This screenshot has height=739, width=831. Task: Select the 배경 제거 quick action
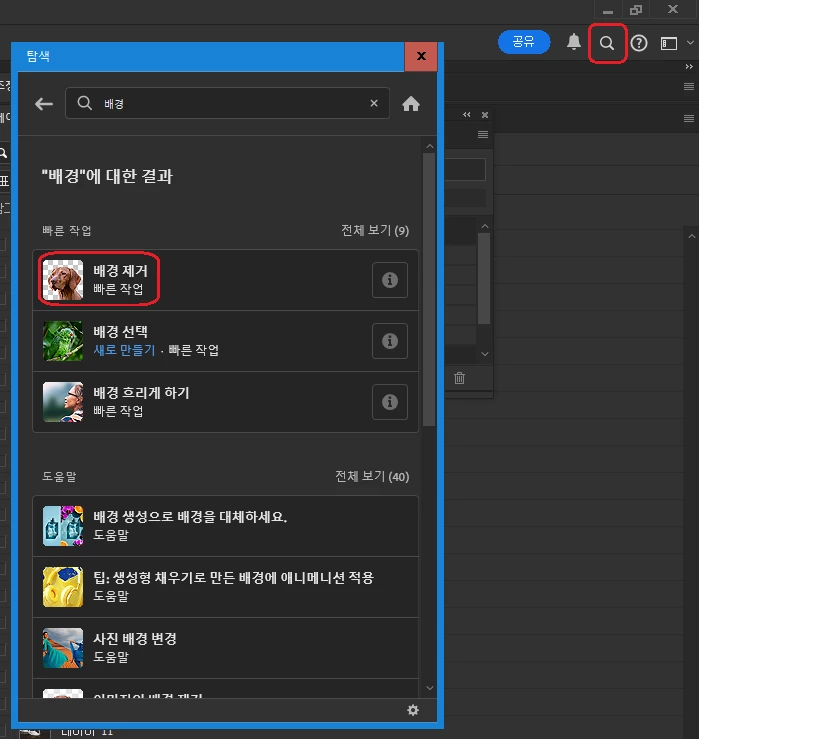(x=226, y=280)
